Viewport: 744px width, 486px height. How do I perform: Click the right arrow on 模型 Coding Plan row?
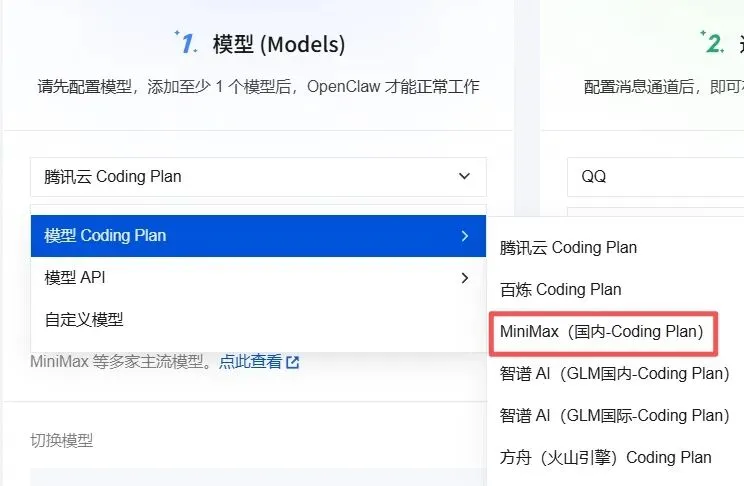pyautogui.click(x=465, y=236)
